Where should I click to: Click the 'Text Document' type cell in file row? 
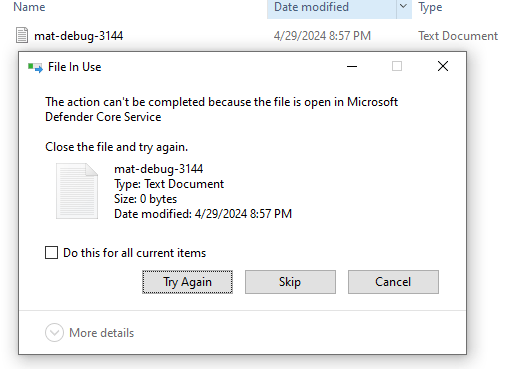[458, 36]
